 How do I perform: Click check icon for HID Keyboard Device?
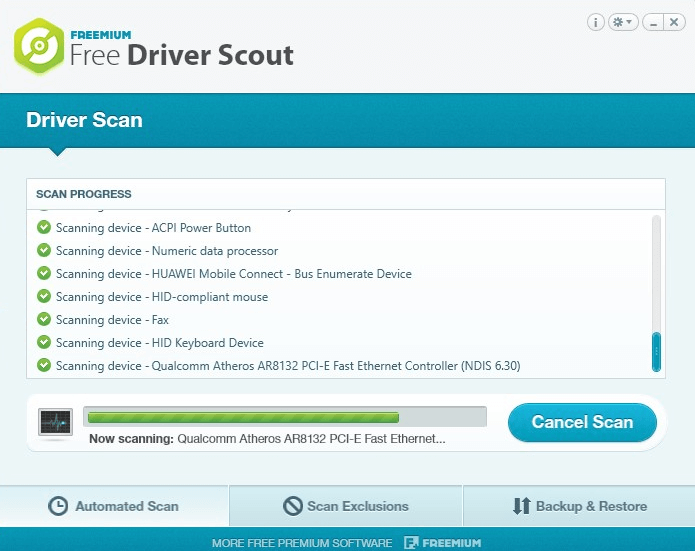tap(44, 342)
